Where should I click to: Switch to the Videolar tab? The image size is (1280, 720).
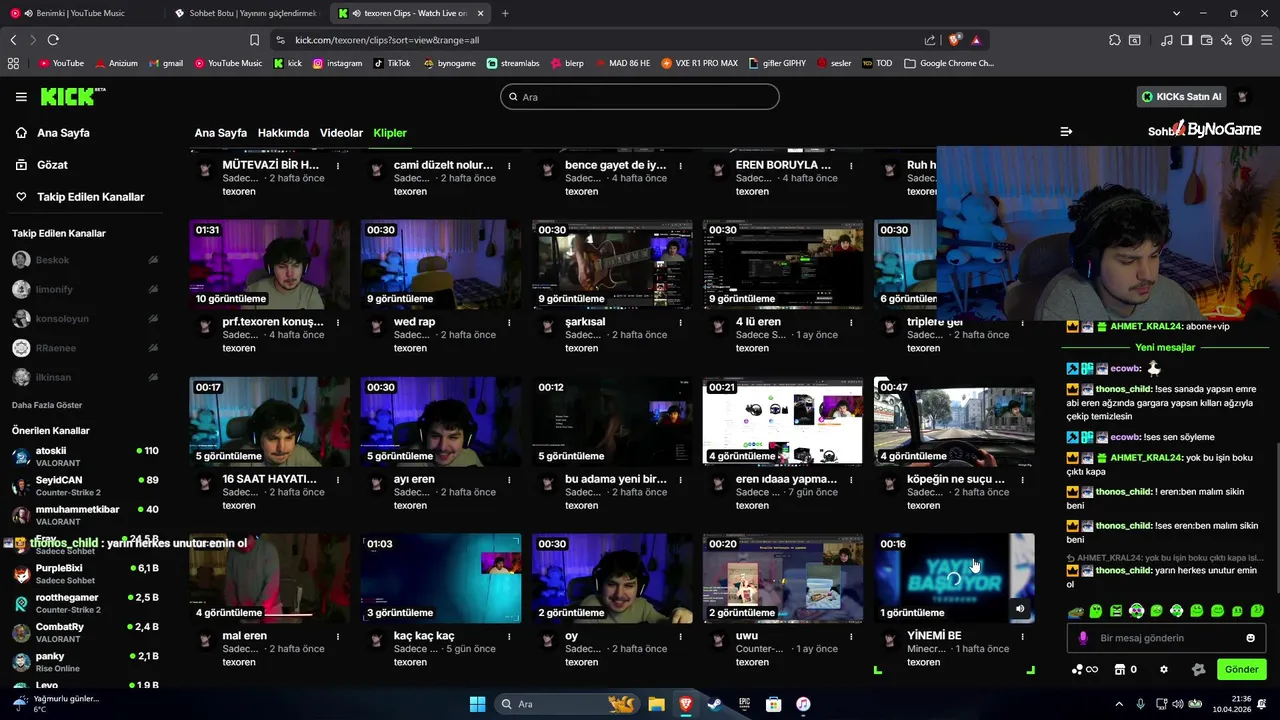pyautogui.click(x=341, y=133)
